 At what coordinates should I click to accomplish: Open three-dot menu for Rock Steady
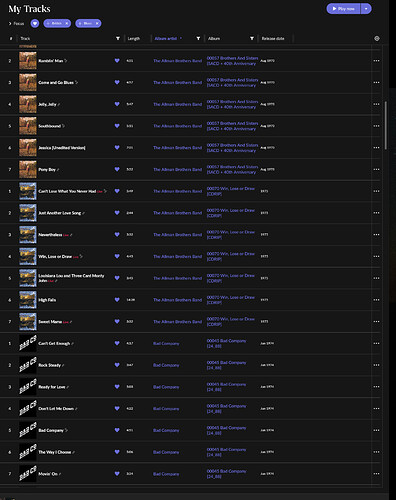tap(376, 365)
